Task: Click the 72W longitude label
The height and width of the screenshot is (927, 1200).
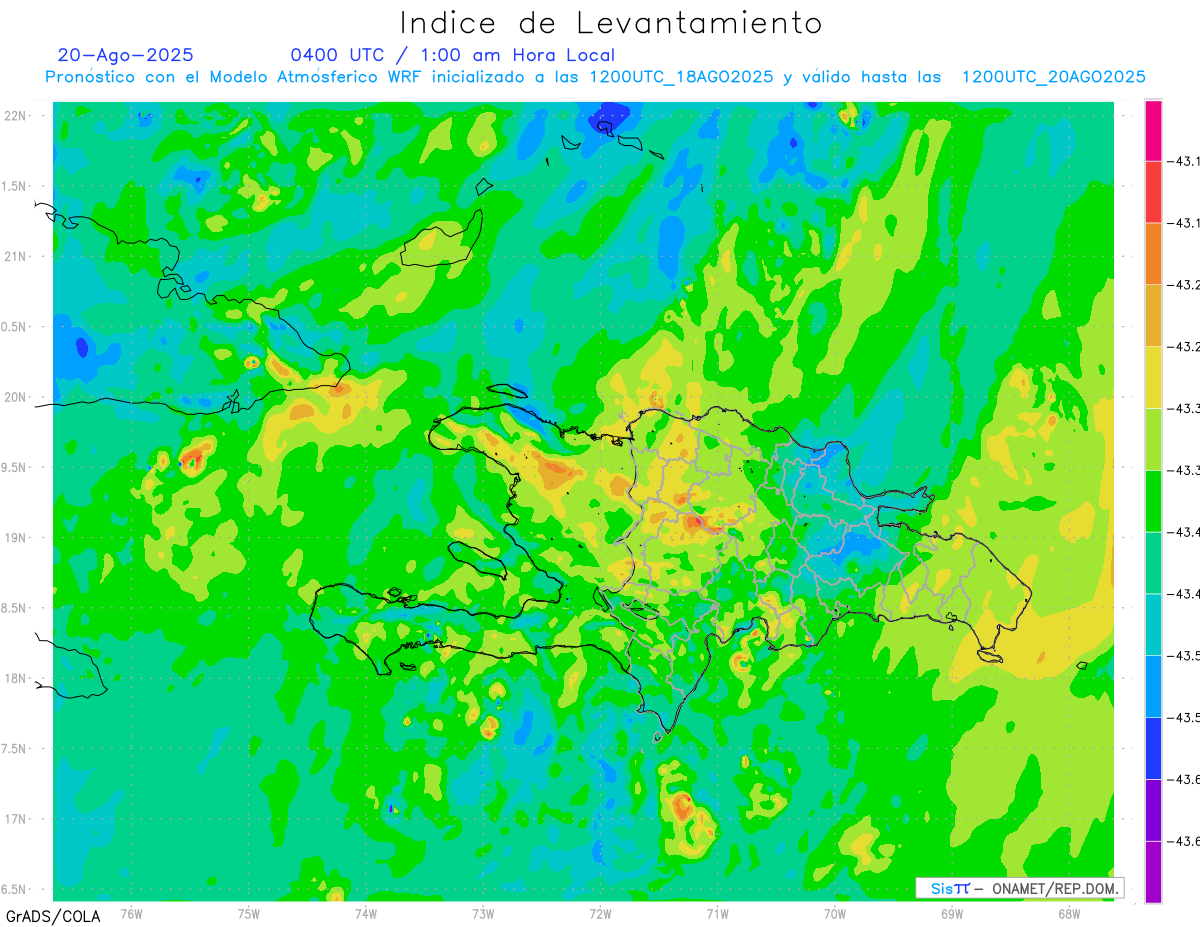Action: click(600, 914)
